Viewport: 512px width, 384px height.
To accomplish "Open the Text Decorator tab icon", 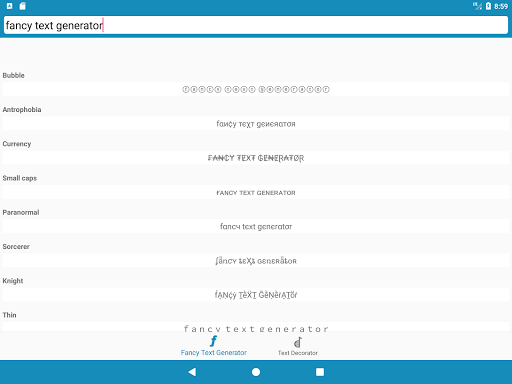I will pos(298,342).
